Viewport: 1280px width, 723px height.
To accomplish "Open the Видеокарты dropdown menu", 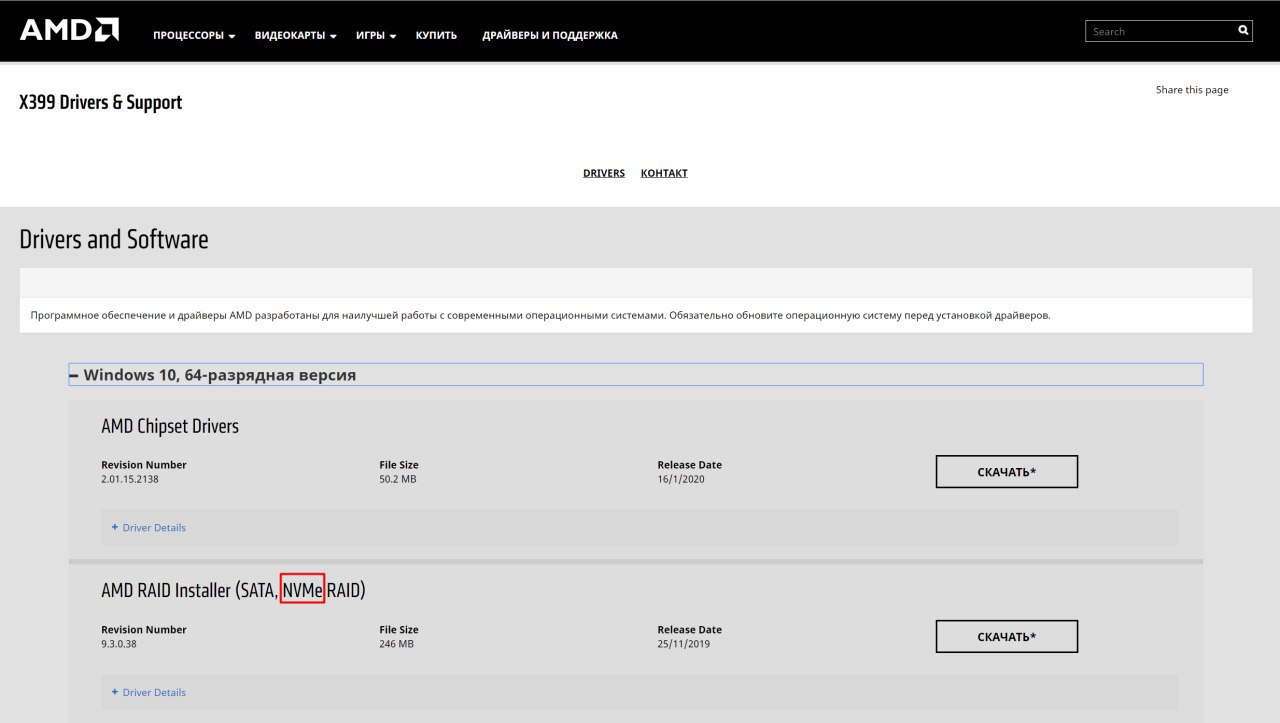I will click(295, 35).
